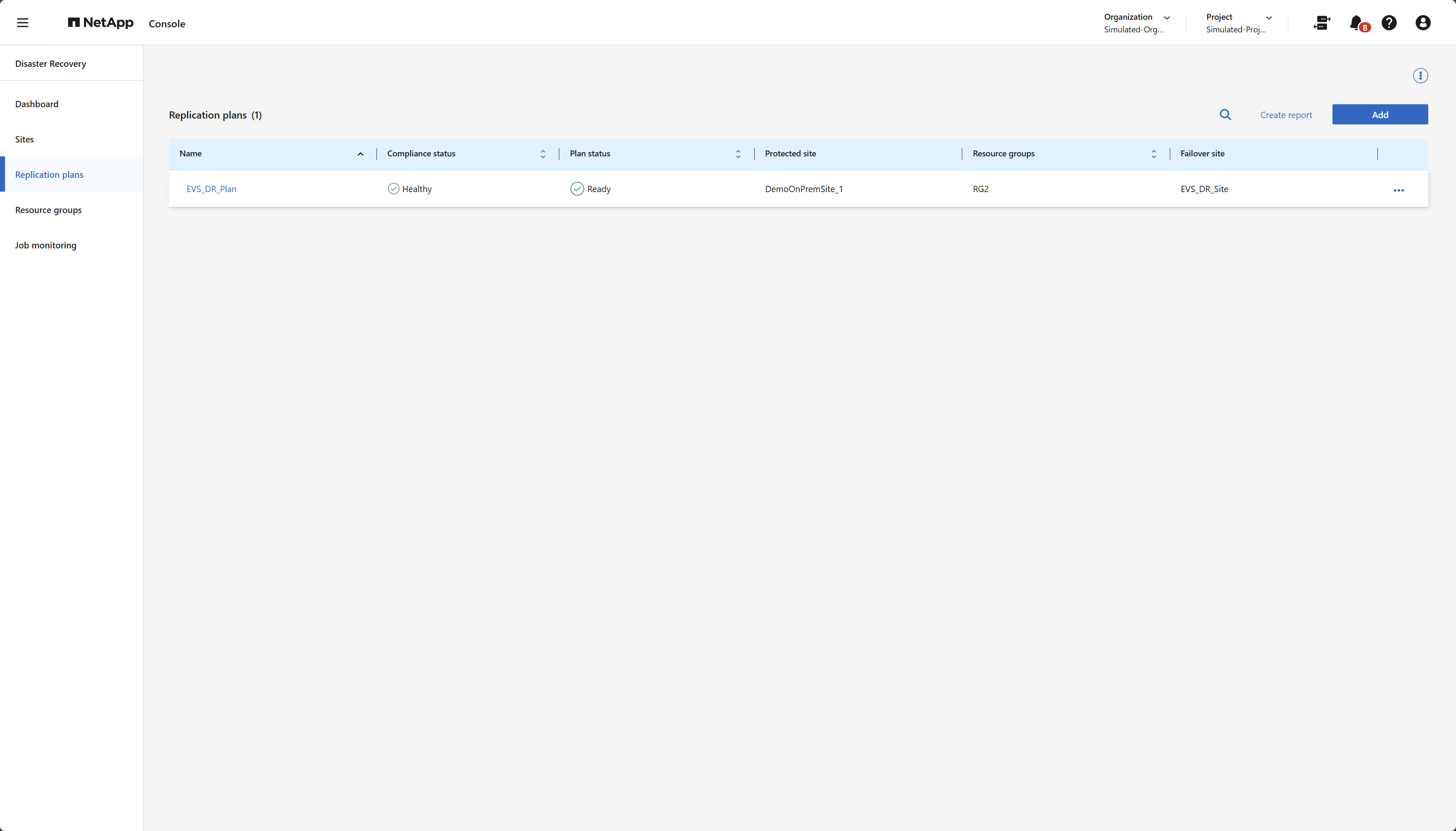Sort by Plan status column
Viewport: 1456px width, 831px height.
coord(738,154)
